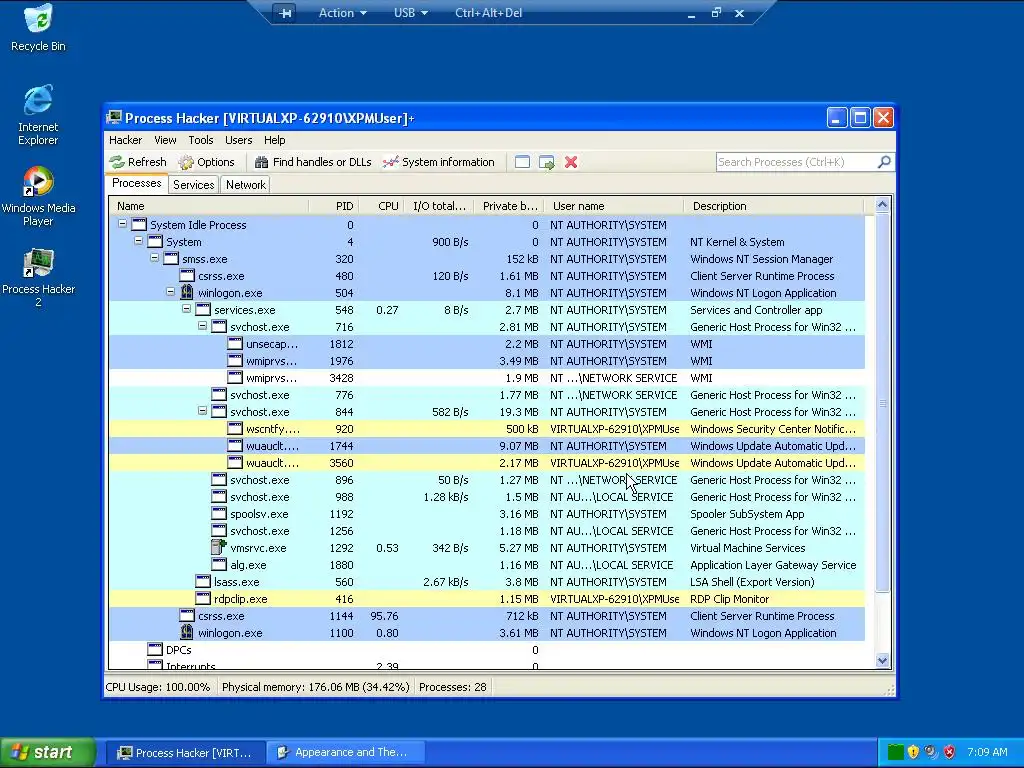Collapse the System Idle Process node
The height and width of the screenshot is (768, 1024).
click(122, 223)
